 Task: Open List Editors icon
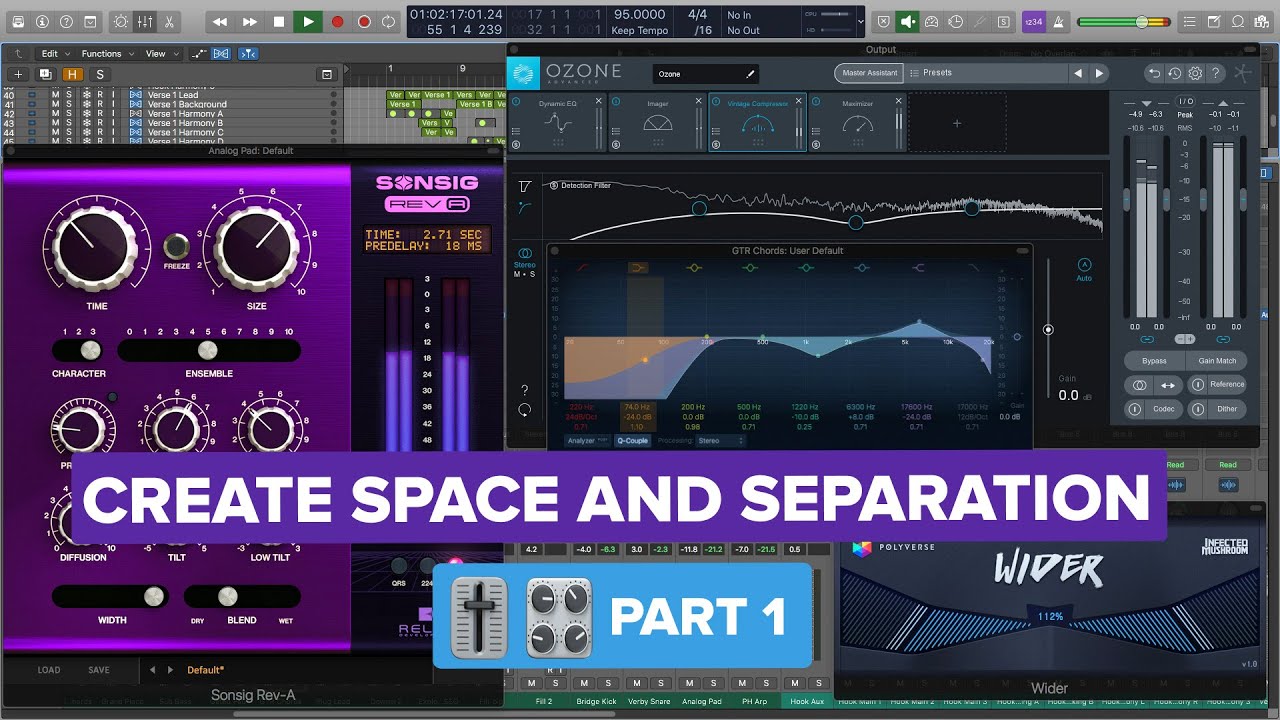pyautogui.click(x=1190, y=21)
